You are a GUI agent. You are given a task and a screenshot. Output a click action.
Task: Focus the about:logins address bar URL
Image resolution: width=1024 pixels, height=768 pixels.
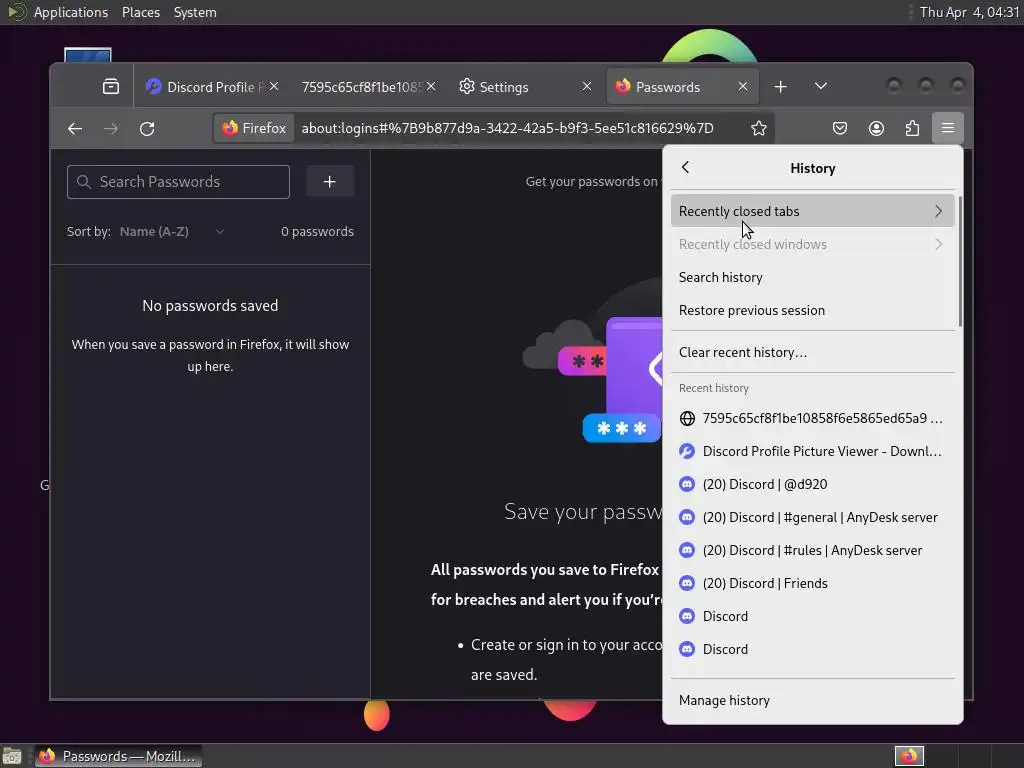pos(507,129)
